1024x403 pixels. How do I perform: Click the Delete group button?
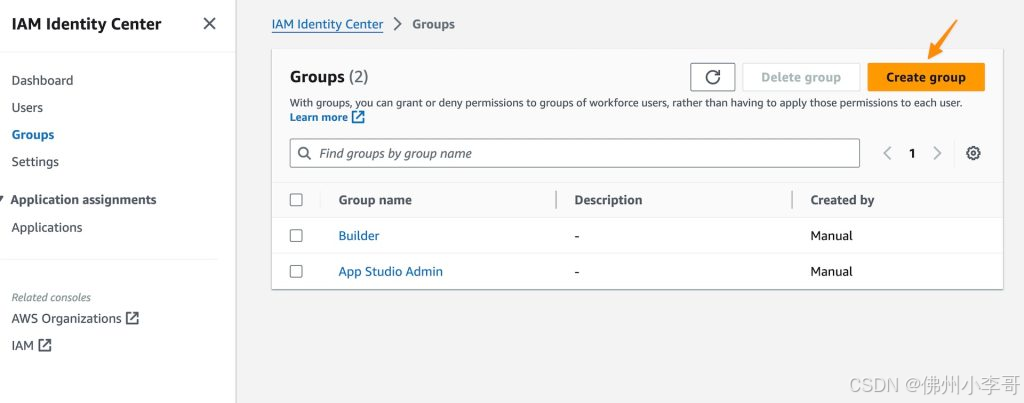801,77
